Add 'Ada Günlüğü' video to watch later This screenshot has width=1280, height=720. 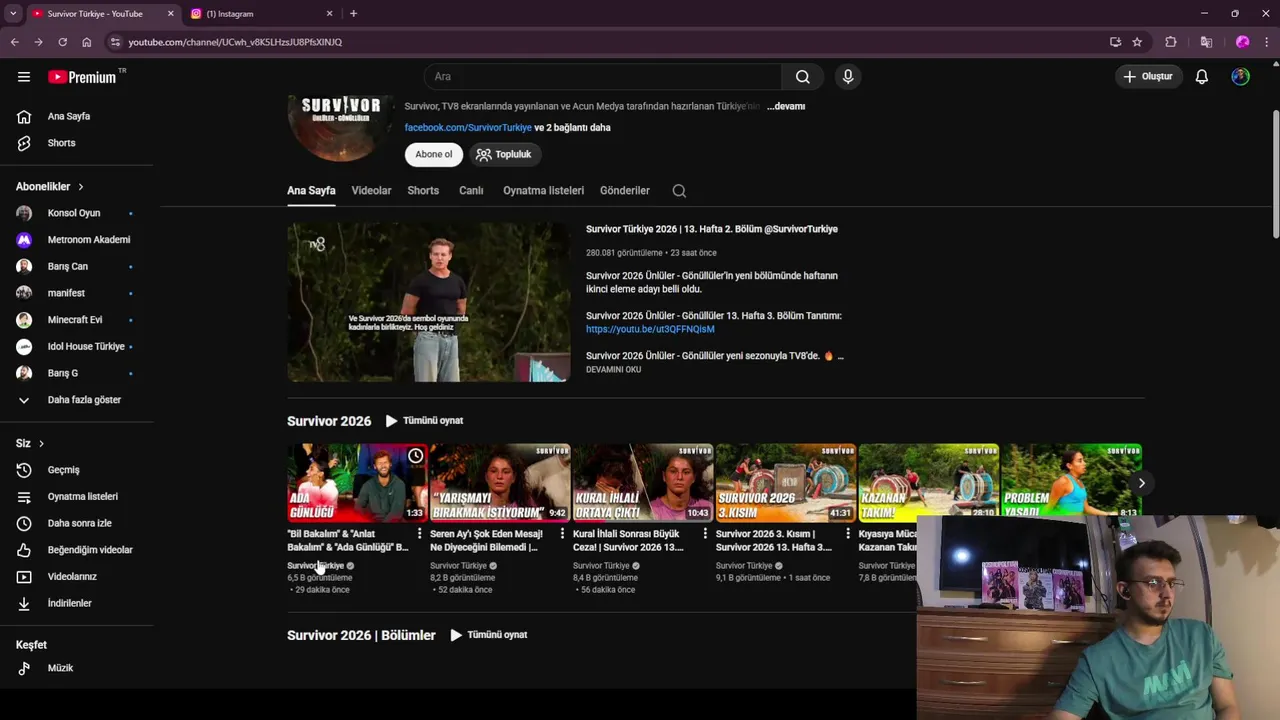coord(415,456)
